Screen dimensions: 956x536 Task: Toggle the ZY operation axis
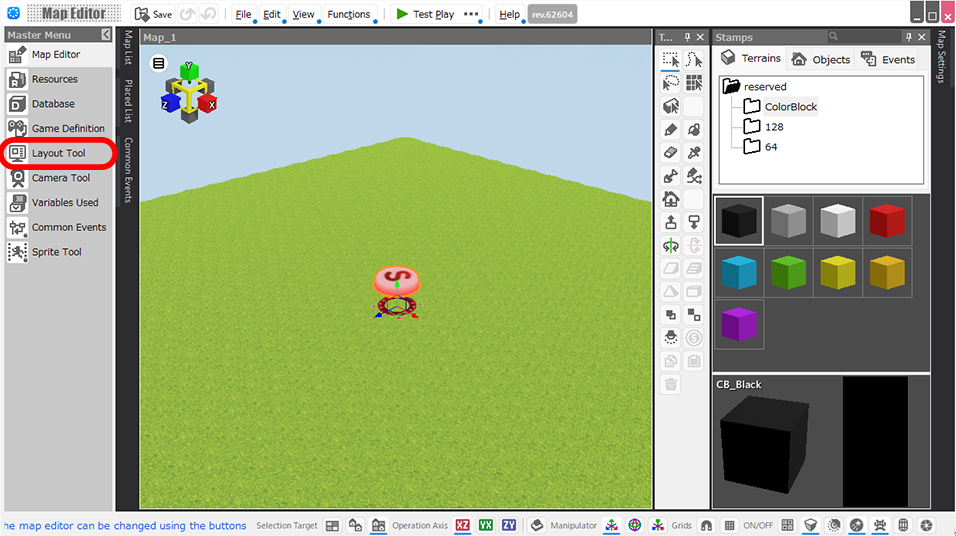509,525
